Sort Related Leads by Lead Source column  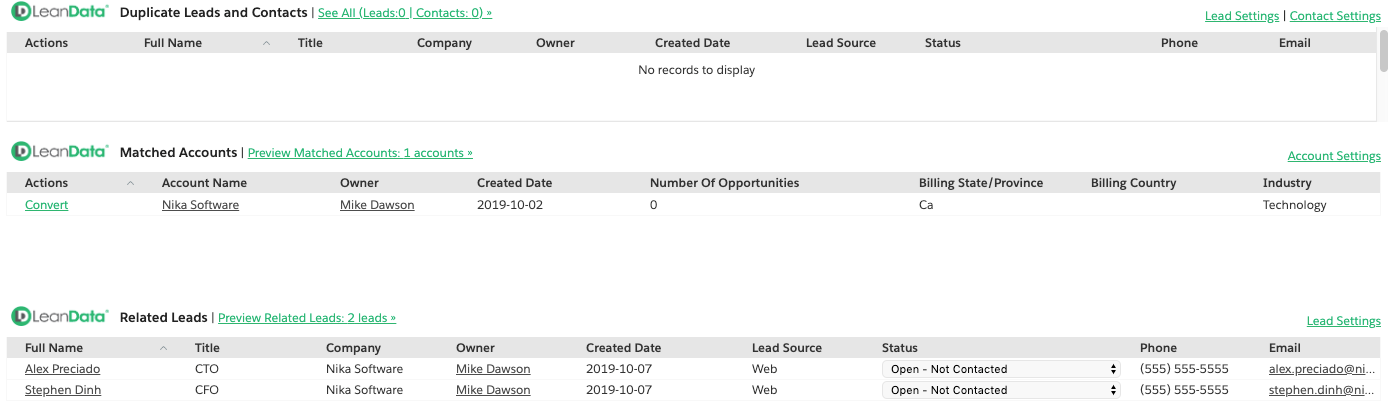point(787,348)
